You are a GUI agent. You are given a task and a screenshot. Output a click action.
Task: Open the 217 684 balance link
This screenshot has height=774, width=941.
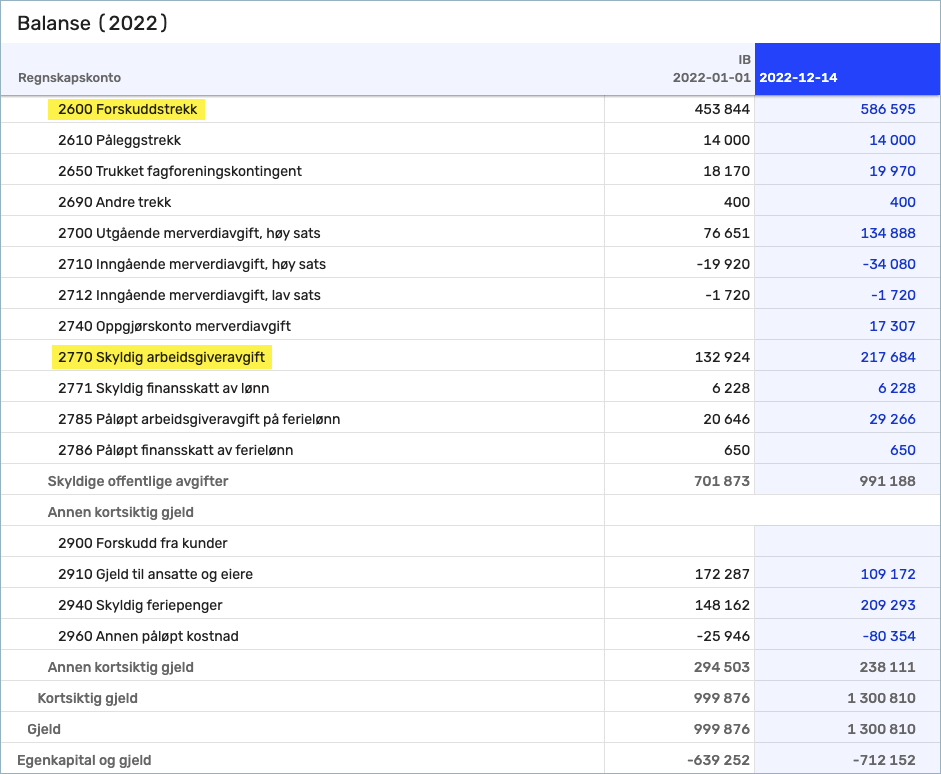(x=888, y=358)
